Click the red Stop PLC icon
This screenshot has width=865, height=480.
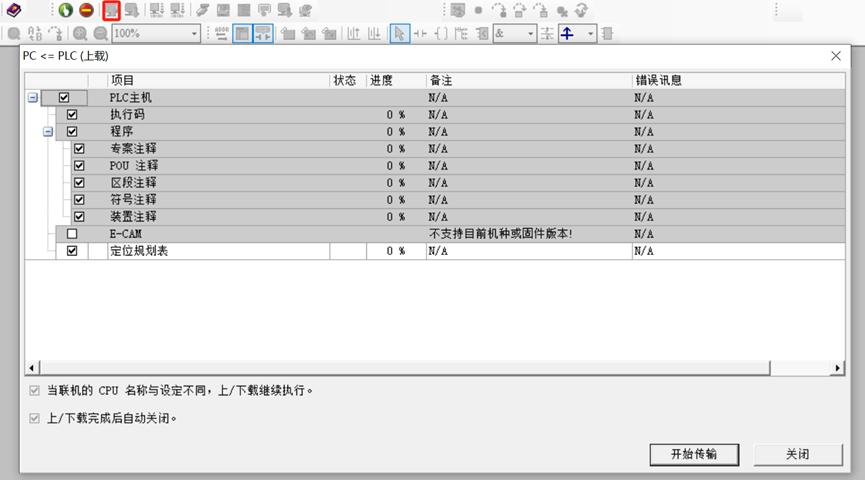[86, 10]
